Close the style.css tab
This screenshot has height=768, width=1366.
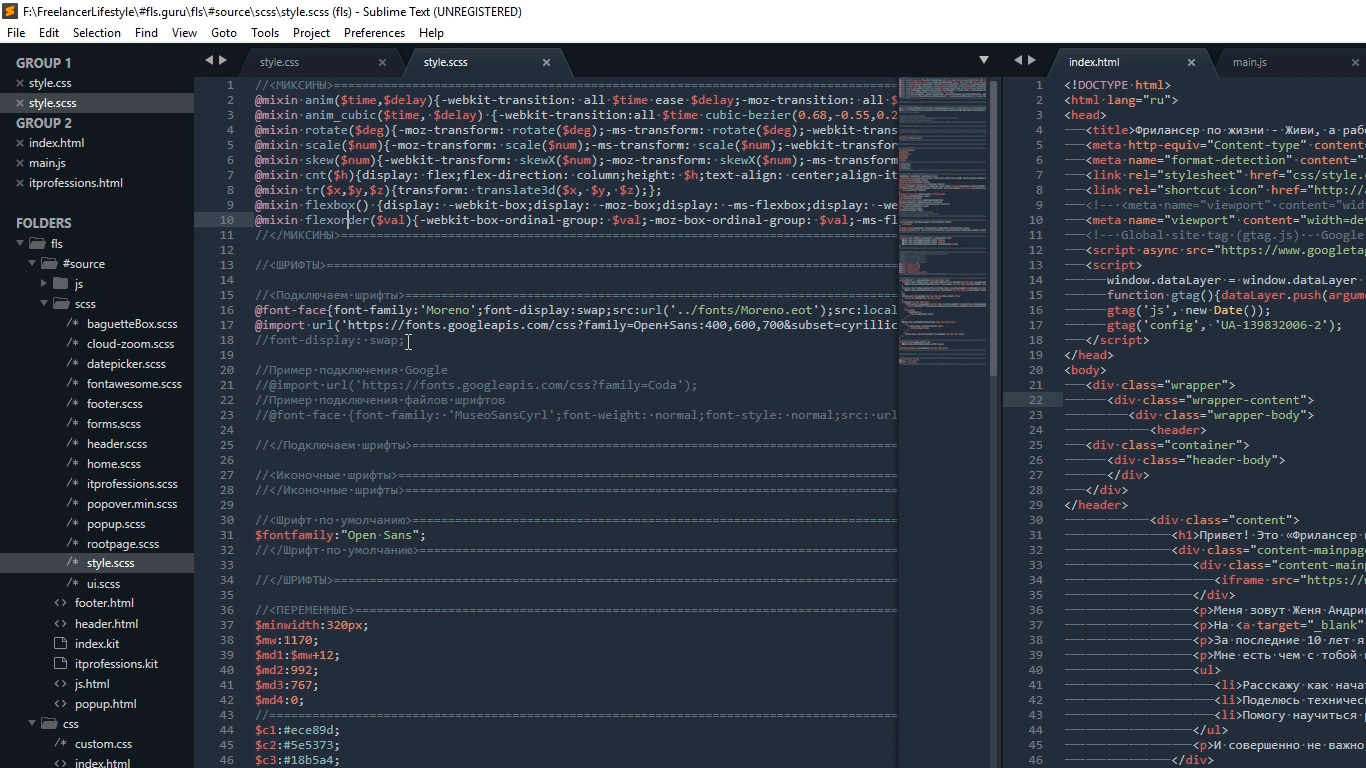pyautogui.click(x=382, y=62)
